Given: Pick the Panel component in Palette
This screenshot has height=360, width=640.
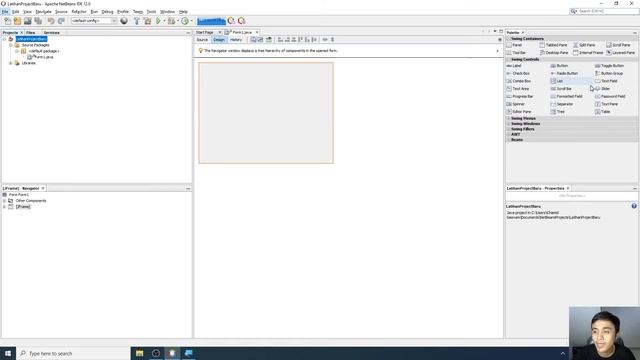Looking at the screenshot, I should tap(514, 45).
